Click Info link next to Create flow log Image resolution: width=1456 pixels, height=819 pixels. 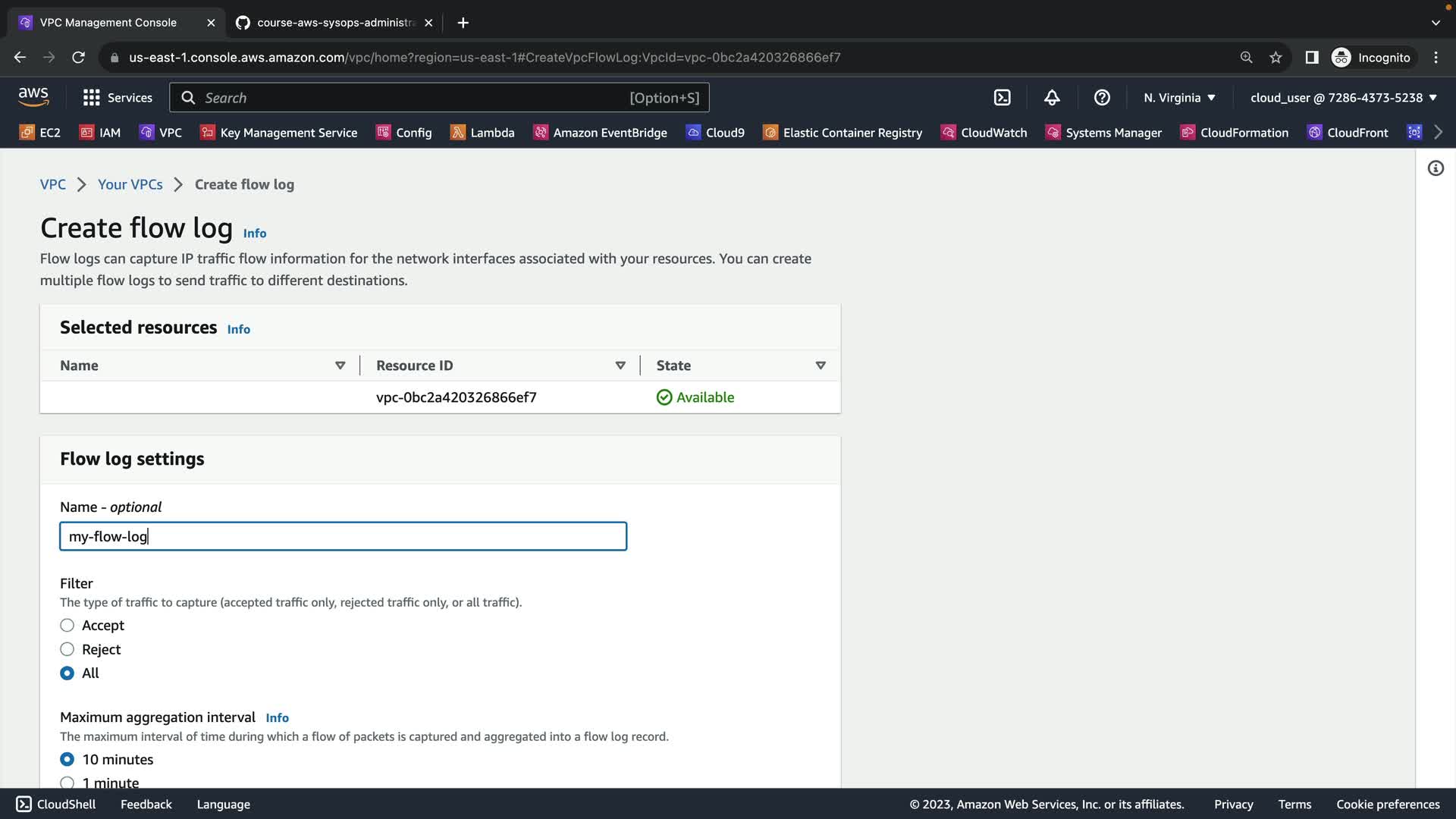255,234
